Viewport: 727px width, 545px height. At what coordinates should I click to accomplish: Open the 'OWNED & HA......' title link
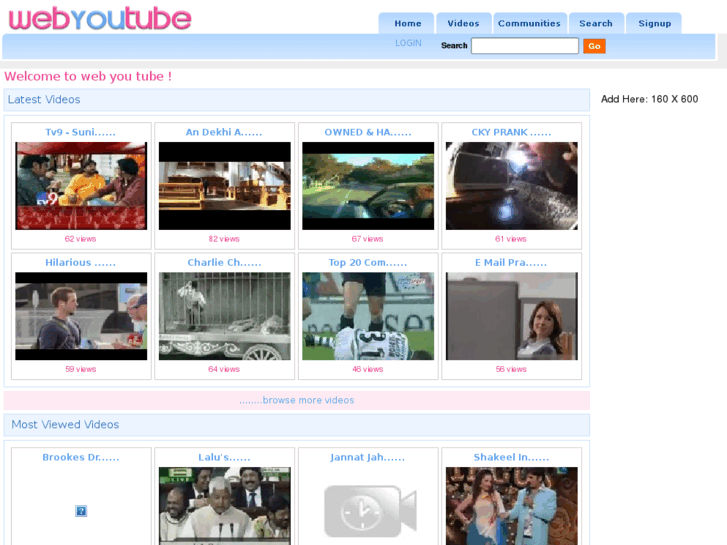368,132
